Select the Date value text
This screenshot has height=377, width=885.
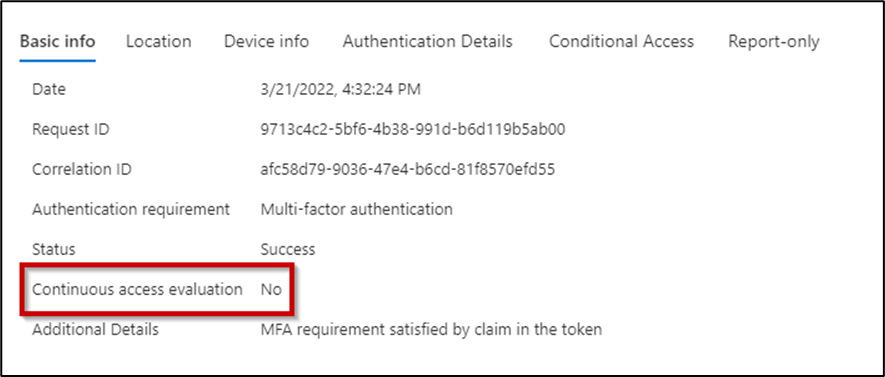[x=340, y=90]
